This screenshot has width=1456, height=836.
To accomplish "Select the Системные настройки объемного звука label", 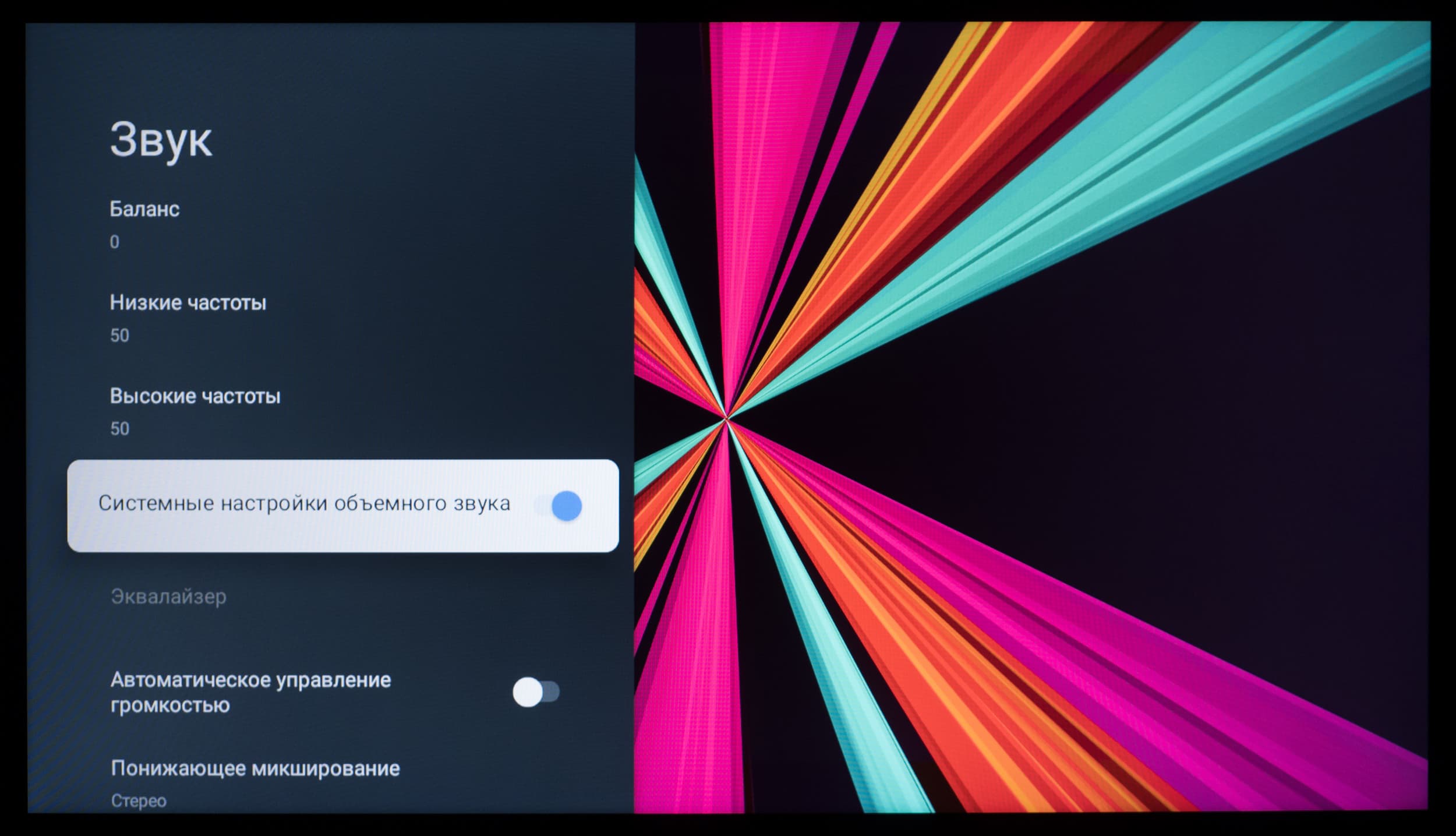I will click(x=304, y=503).
